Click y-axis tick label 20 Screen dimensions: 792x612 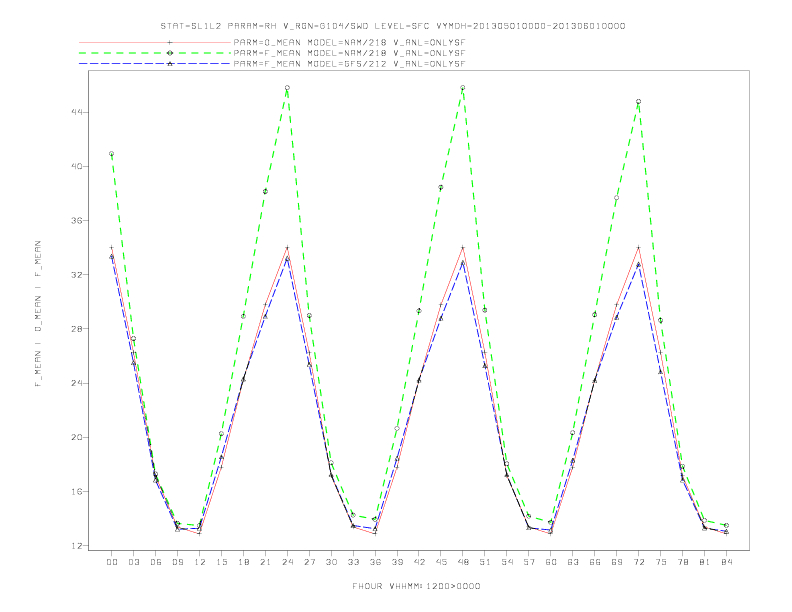77,437
